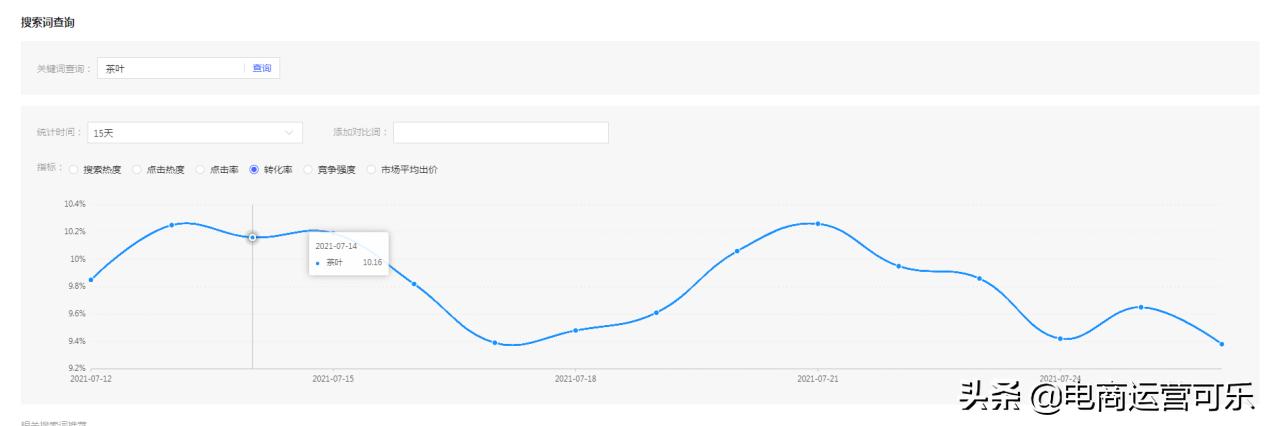Select the 点击热度 radio option
This screenshot has height=426, width=1269.
pos(137,169)
